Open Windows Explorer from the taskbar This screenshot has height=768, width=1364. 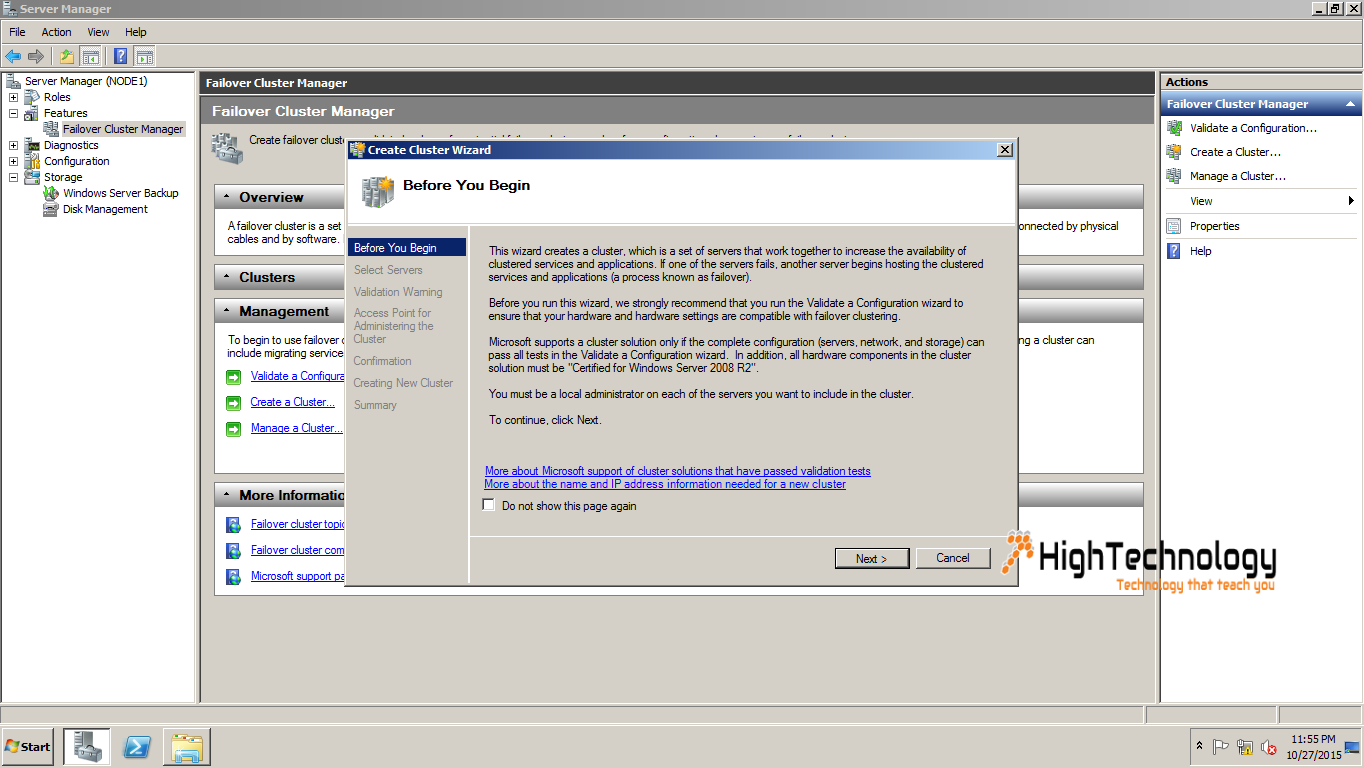(x=187, y=747)
